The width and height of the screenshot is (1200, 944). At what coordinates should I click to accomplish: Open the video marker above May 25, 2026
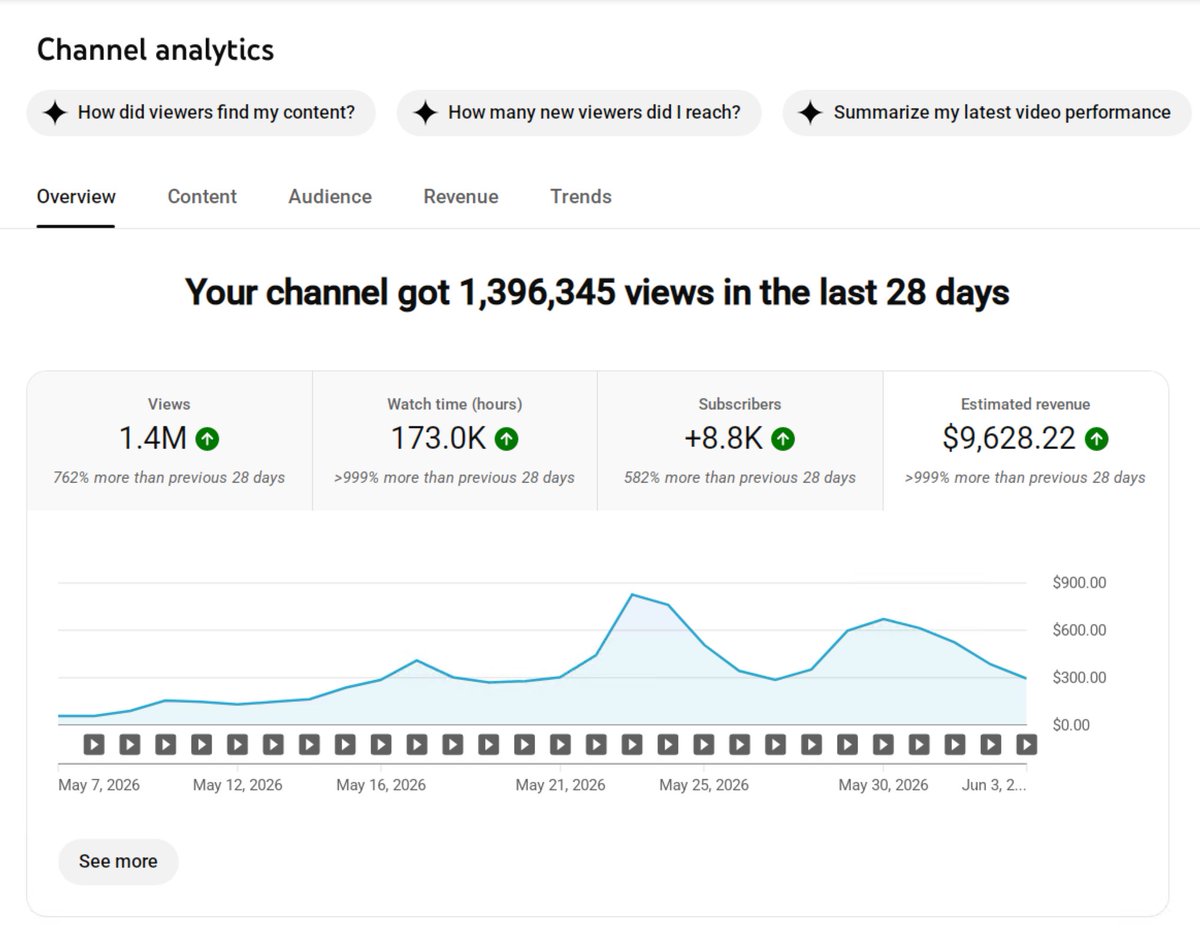pos(704,744)
